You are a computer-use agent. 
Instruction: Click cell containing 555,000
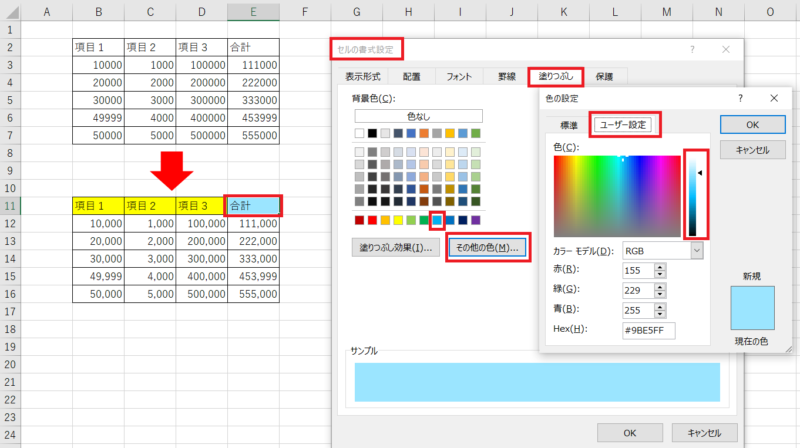pos(253,294)
